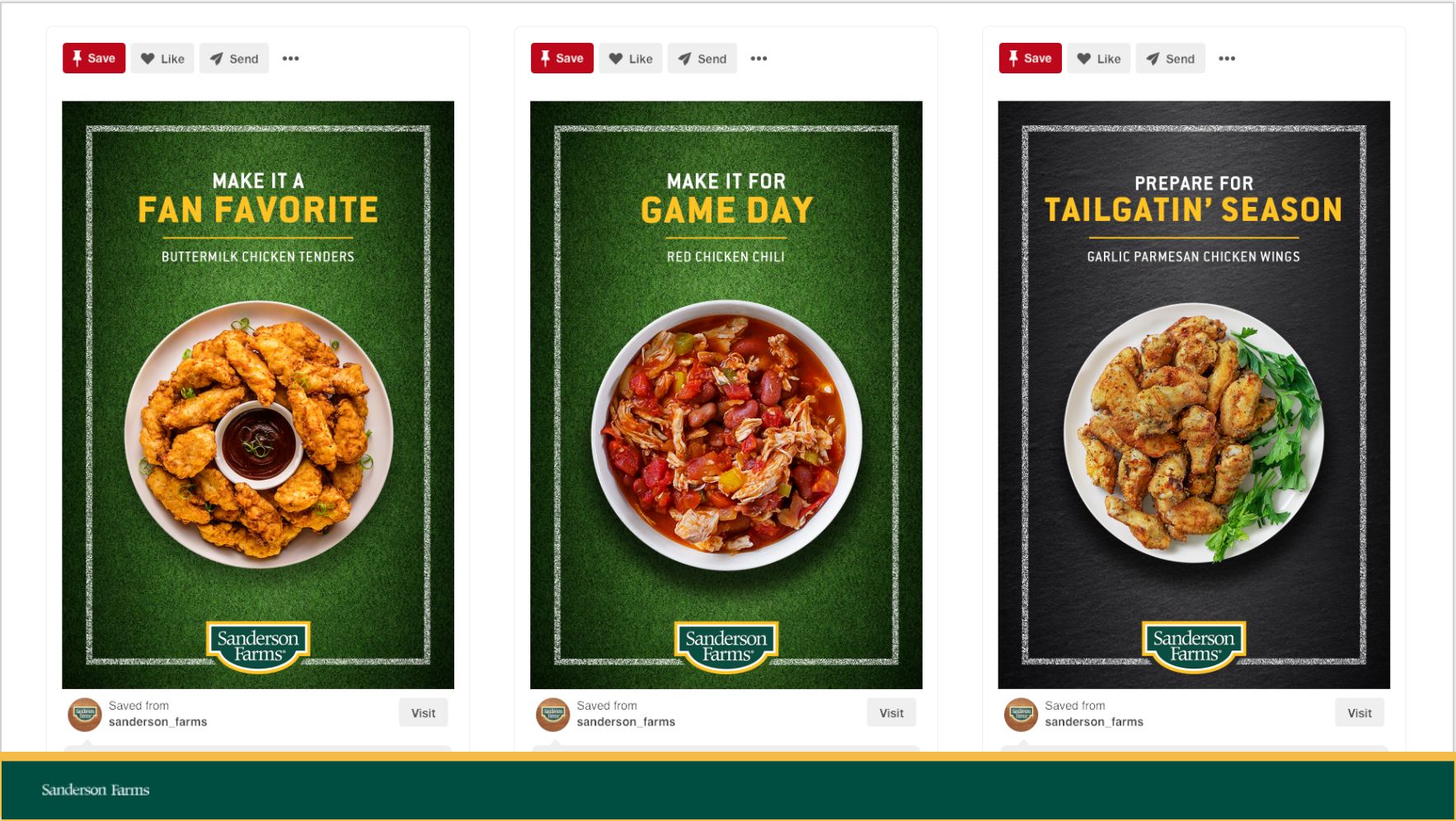Save the Fan Favorite chicken tenders pin
Viewport: 1456px width, 821px height.
click(x=94, y=59)
